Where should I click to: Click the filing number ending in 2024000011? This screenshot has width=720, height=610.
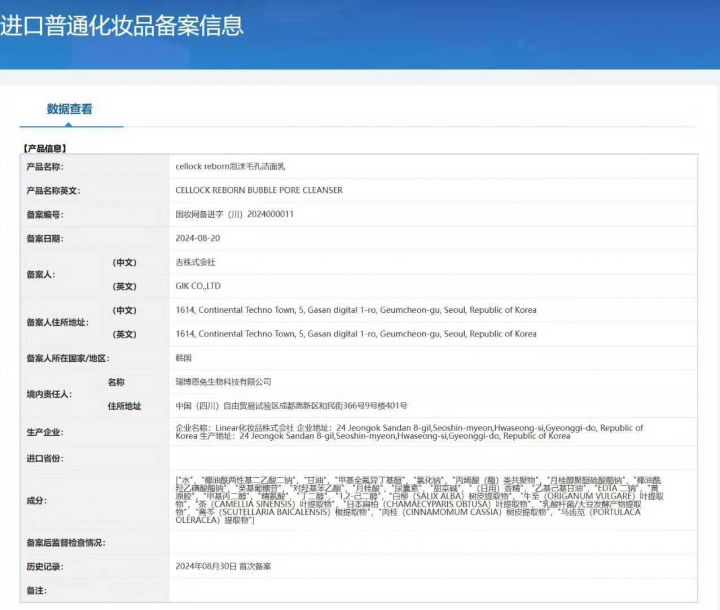234,214
